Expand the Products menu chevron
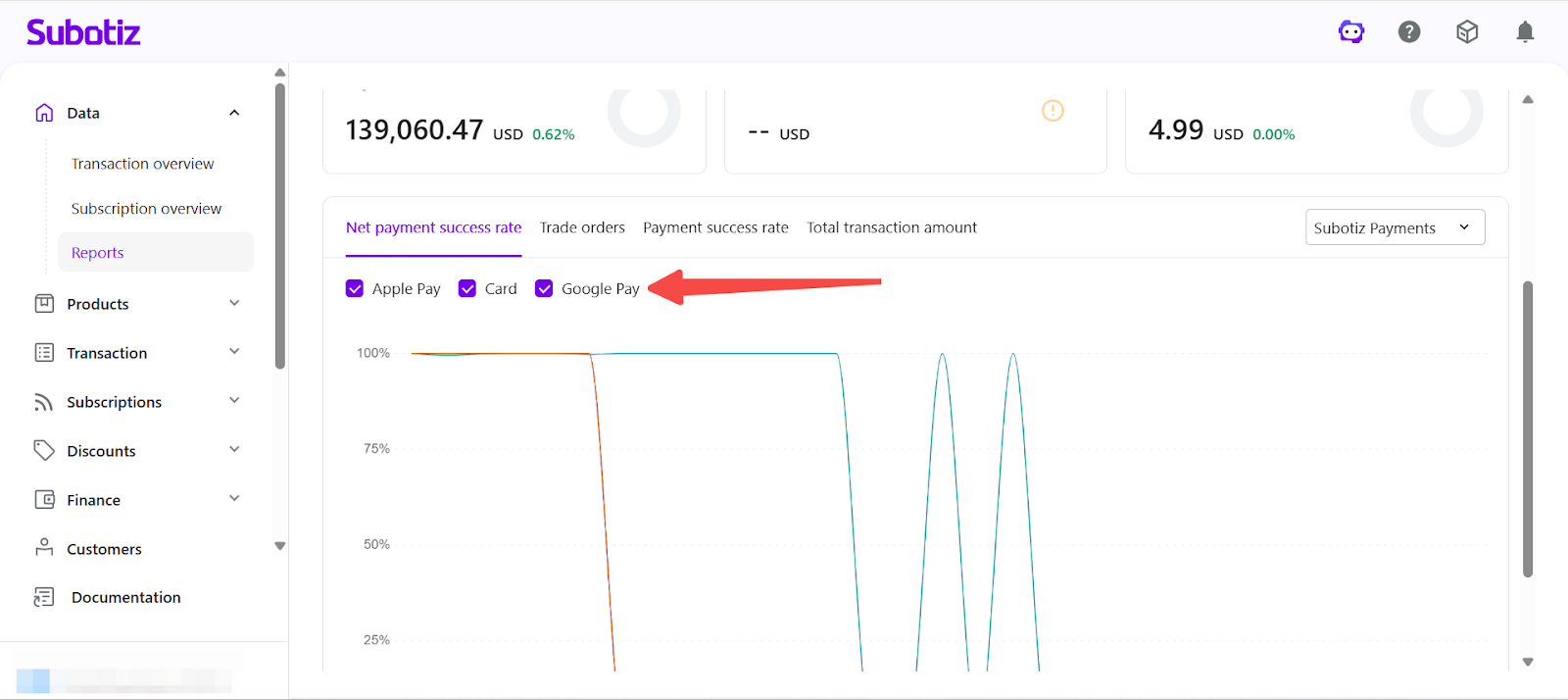 coord(234,303)
